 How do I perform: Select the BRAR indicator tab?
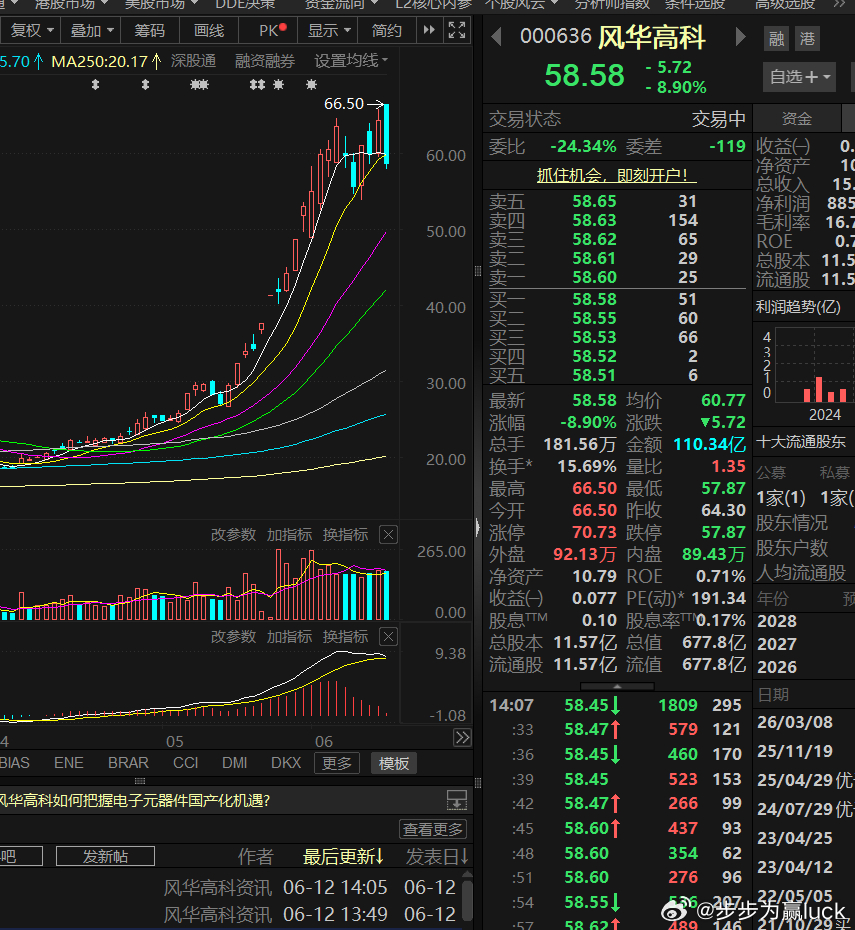point(128,763)
